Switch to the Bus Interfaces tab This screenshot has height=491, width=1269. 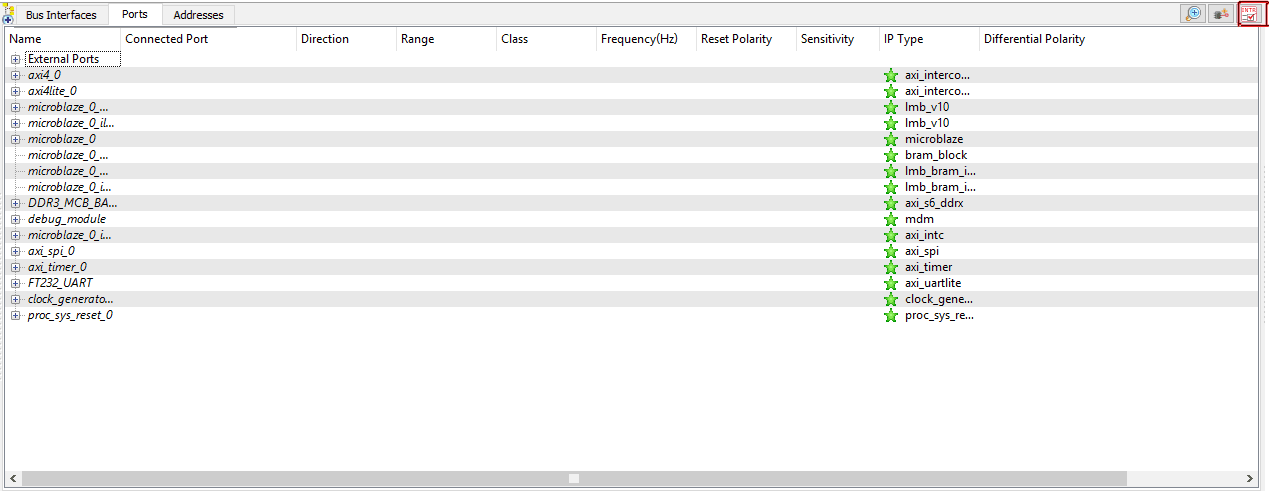tap(61, 15)
